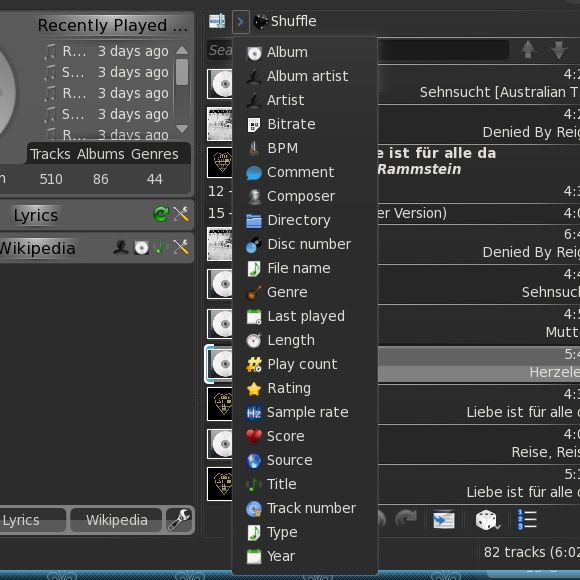Jump to previous search result arrow
This screenshot has width=580, height=580.
(528, 50)
